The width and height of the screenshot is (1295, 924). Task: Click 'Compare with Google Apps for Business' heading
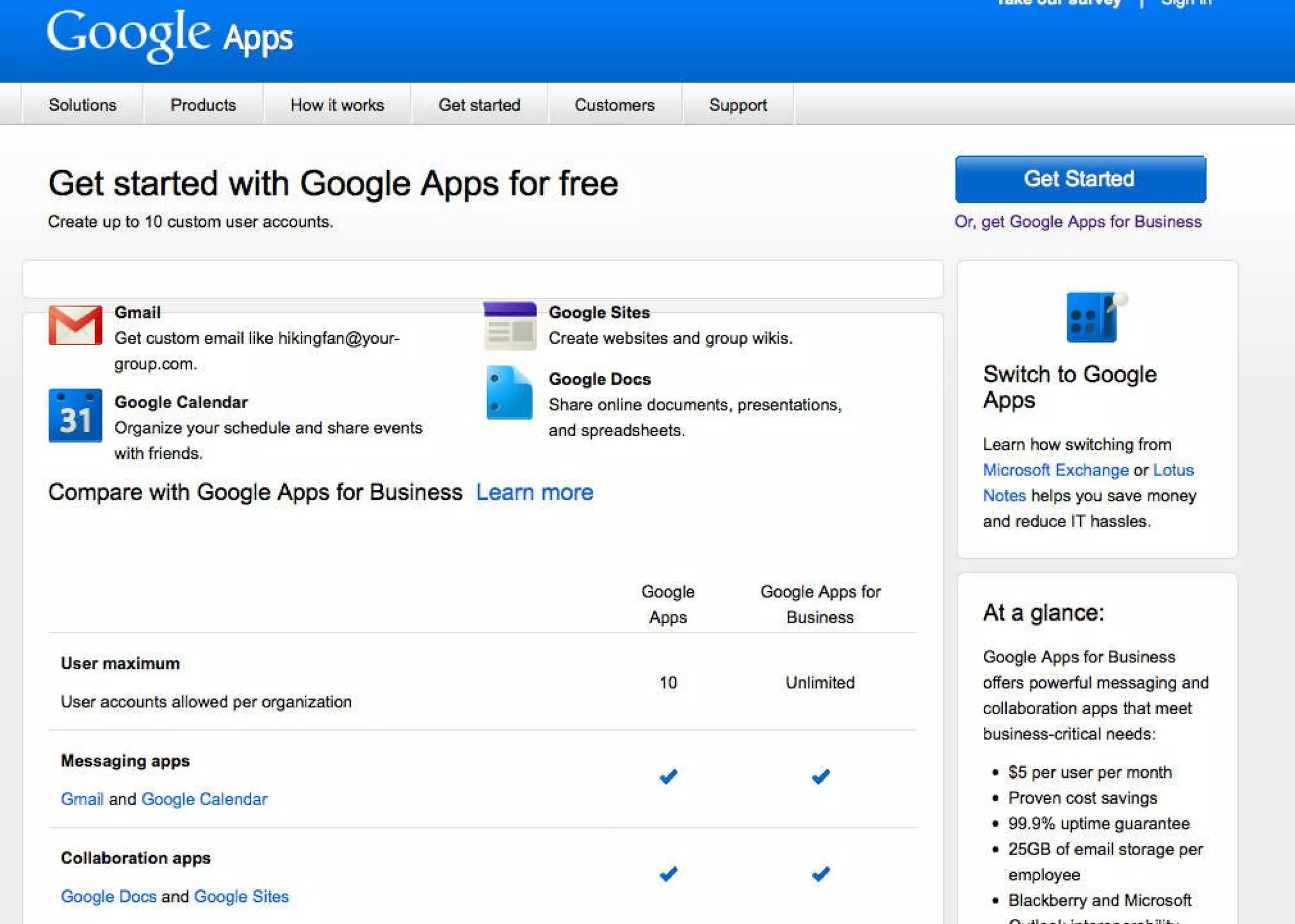[255, 492]
